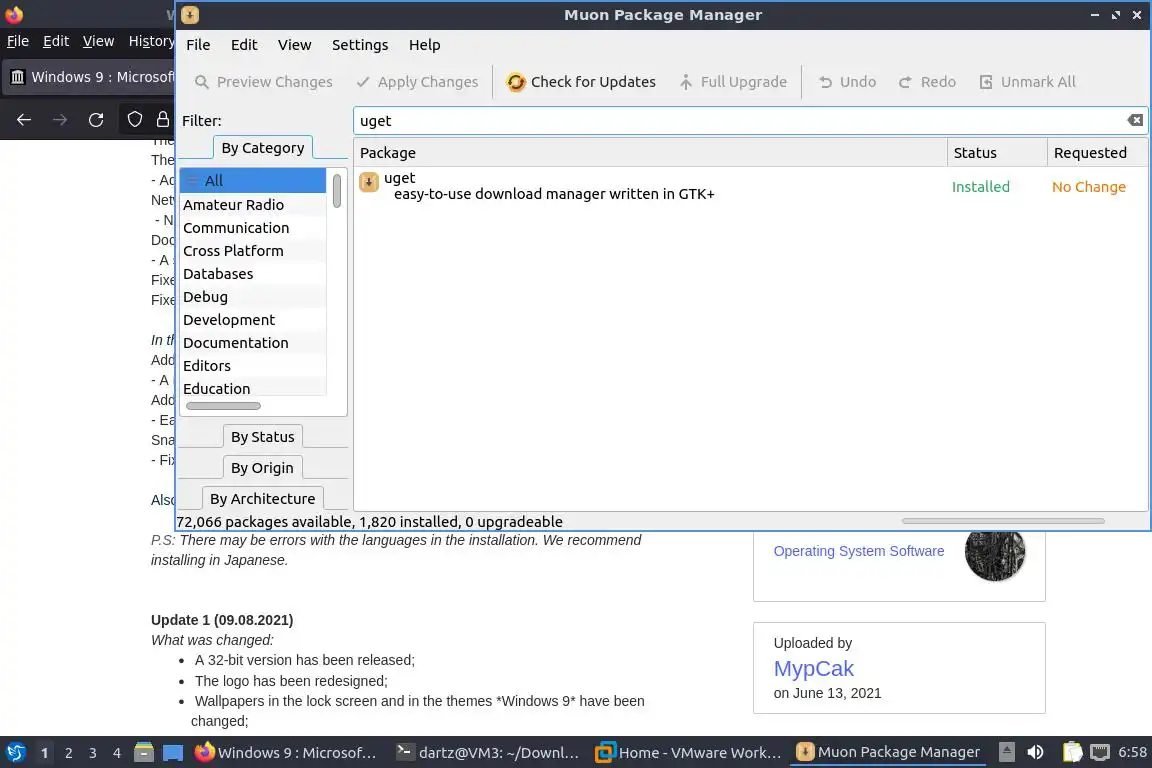The width and height of the screenshot is (1152, 768).
Task: Select the Cross Platform category
Action: [253, 251]
